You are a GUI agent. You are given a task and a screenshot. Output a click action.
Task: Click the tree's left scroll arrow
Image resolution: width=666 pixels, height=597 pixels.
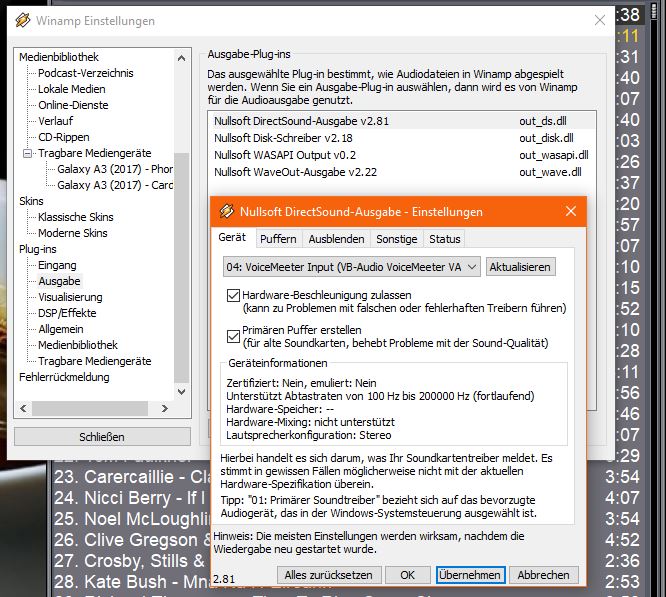click(23, 408)
